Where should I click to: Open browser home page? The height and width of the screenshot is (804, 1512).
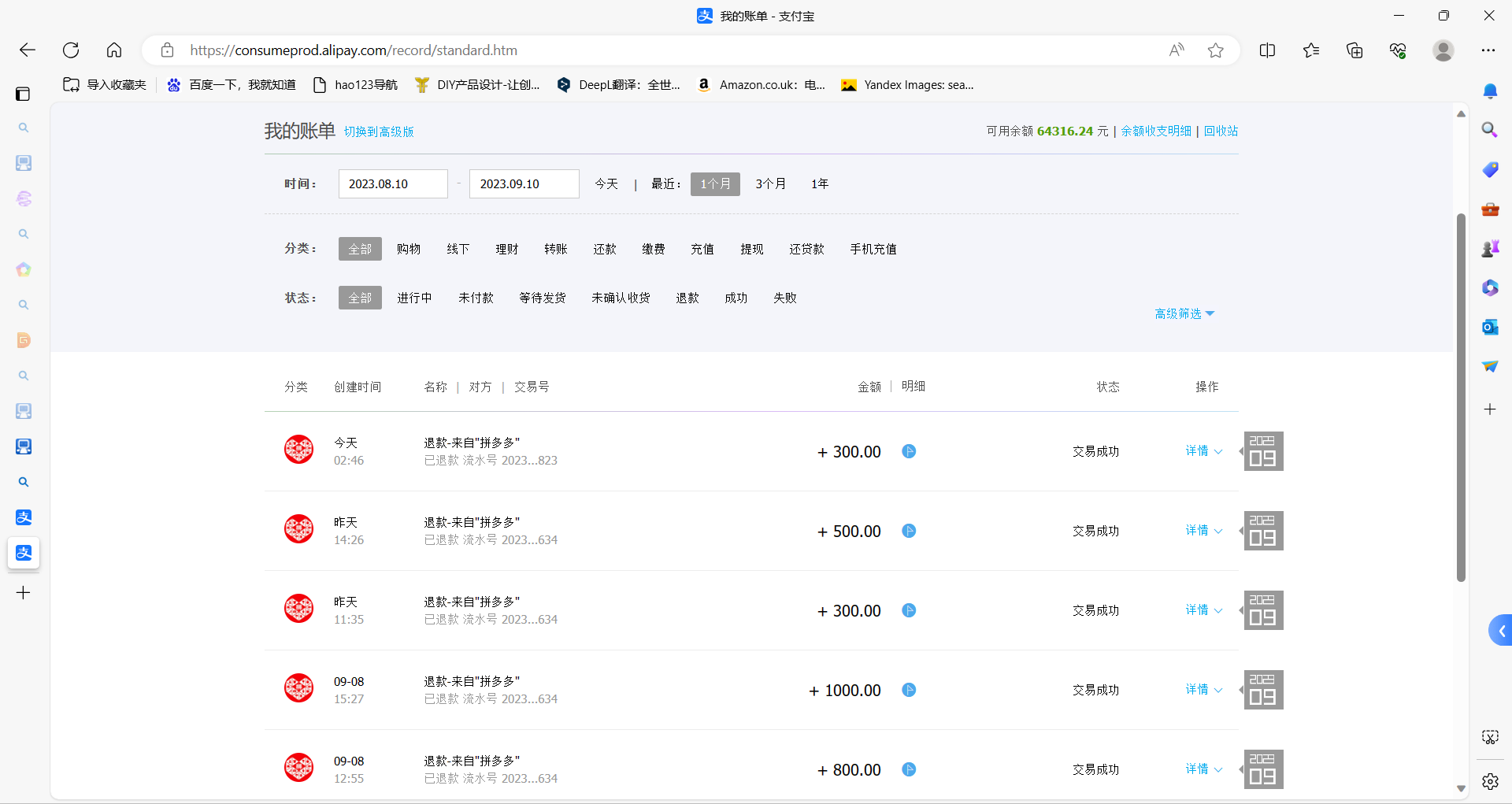[x=114, y=50]
